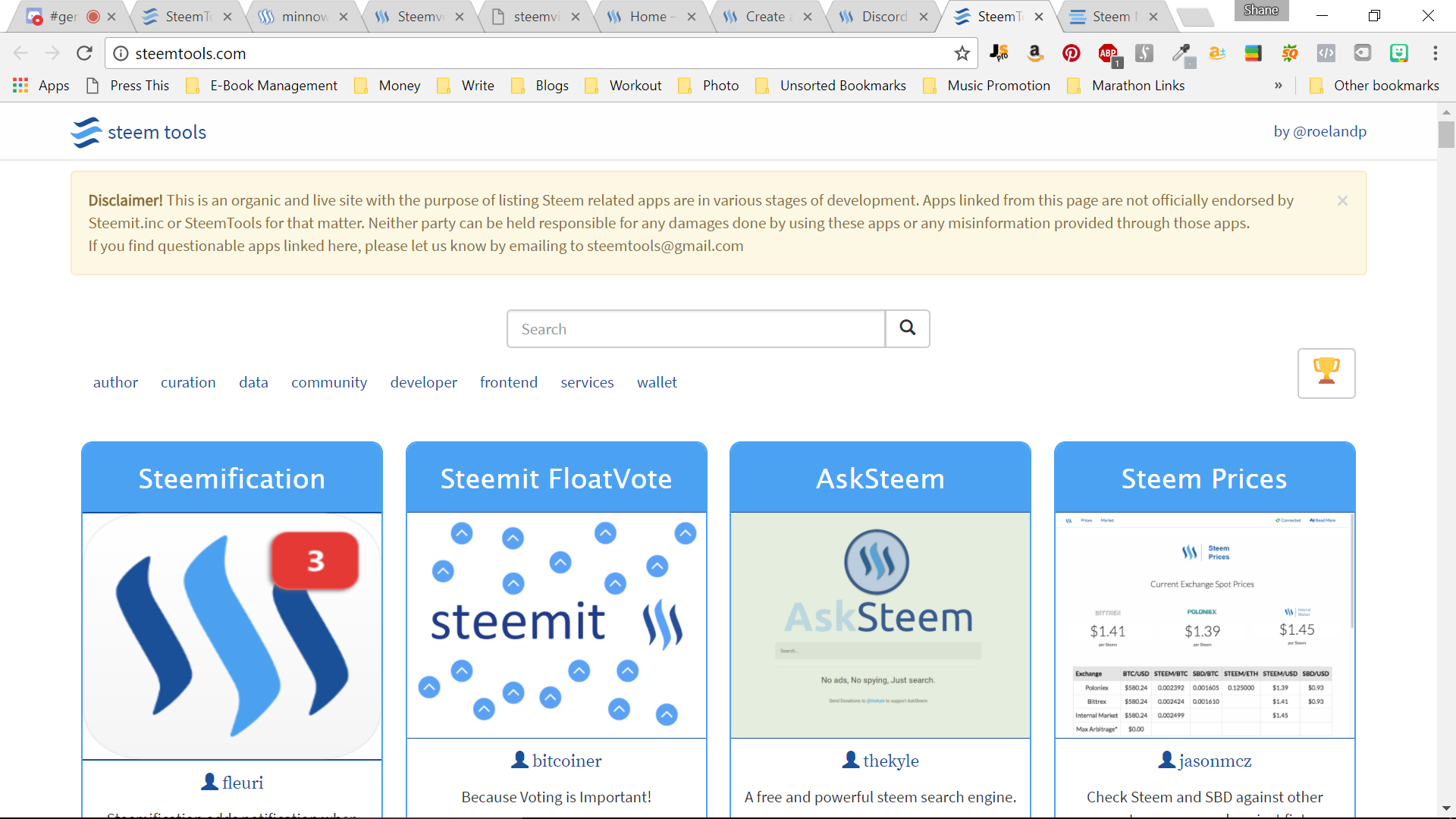Open author thekyle profile link
The height and width of the screenshot is (819, 1456).
tap(890, 761)
